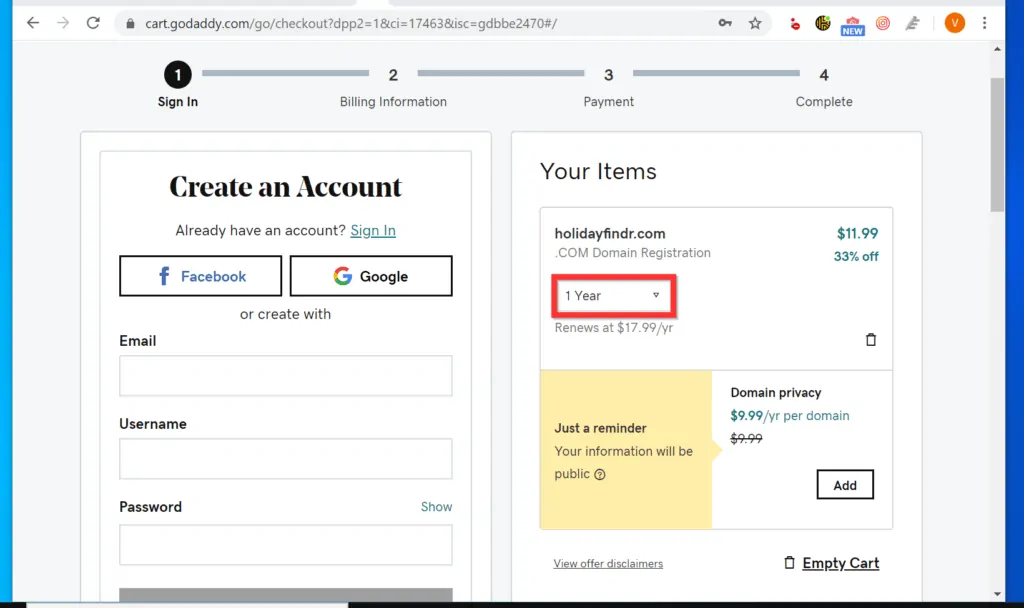Empty the cart
1024x608 pixels.
click(831, 563)
